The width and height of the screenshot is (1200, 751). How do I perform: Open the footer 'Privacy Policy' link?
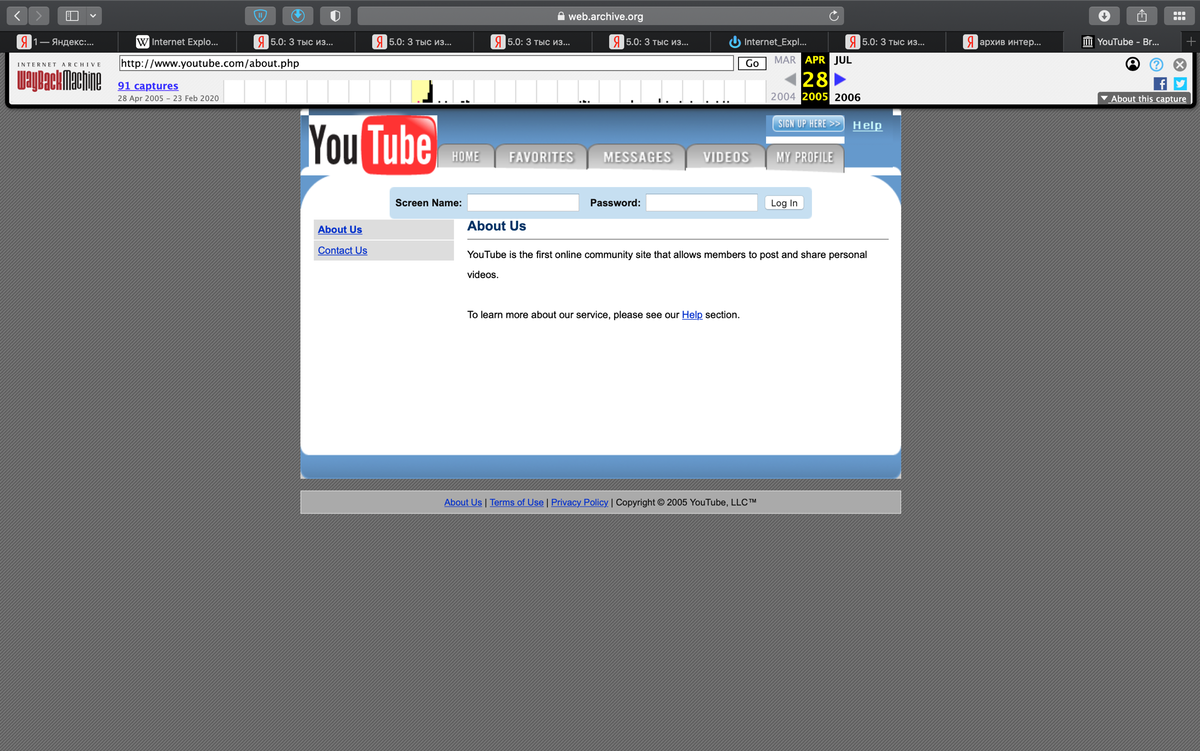[x=580, y=503]
